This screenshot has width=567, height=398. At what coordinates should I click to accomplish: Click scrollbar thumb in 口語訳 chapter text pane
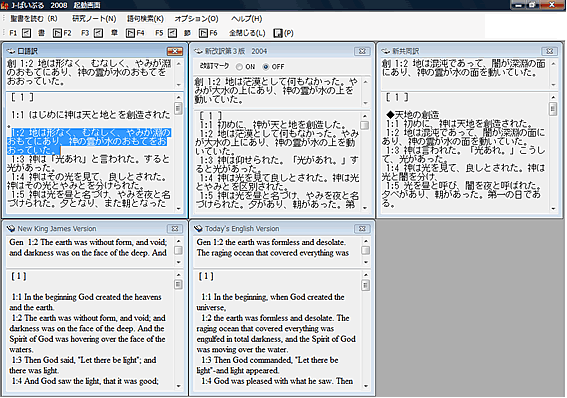tap(178, 108)
